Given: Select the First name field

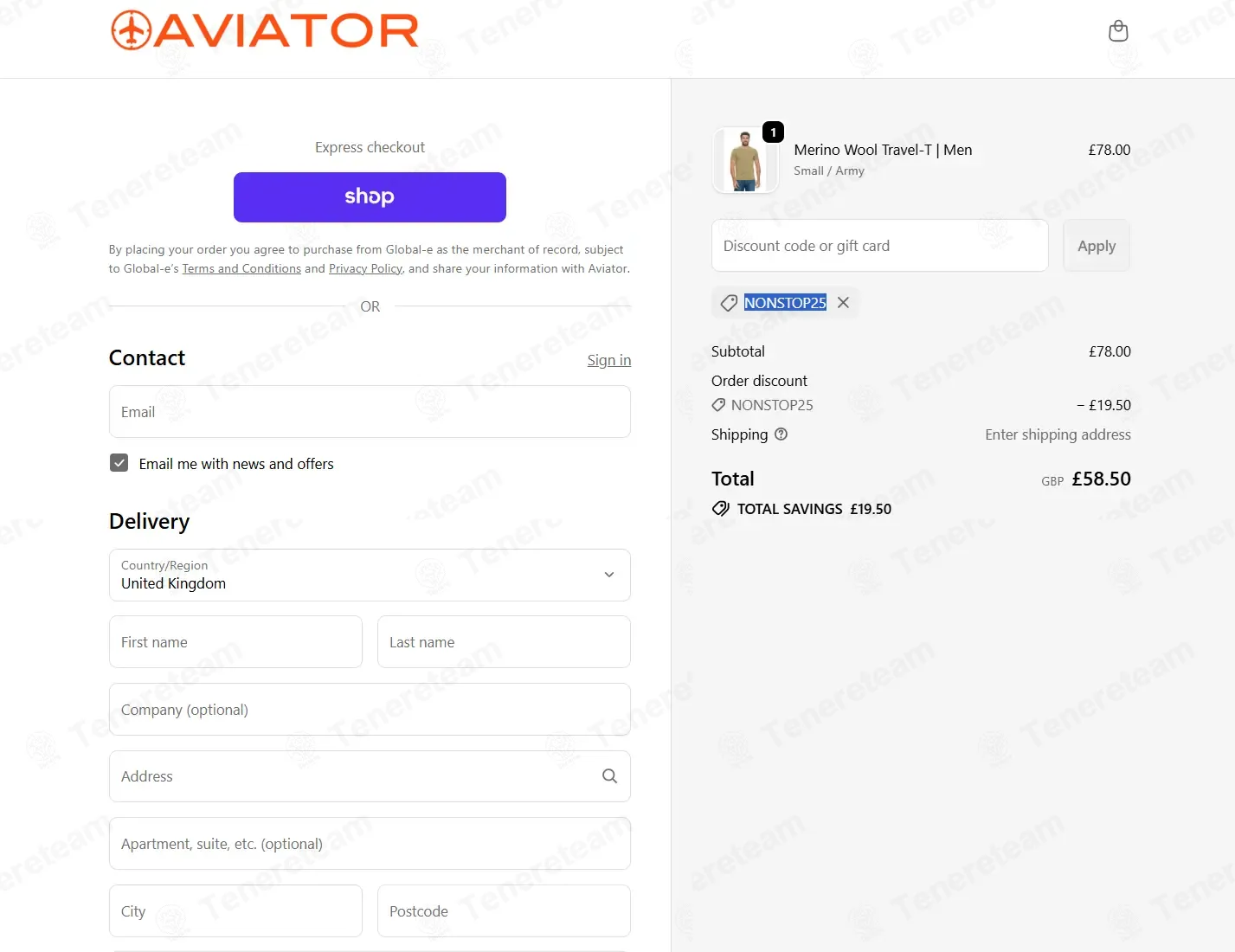Looking at the screenshot, I should pos(235,642).
